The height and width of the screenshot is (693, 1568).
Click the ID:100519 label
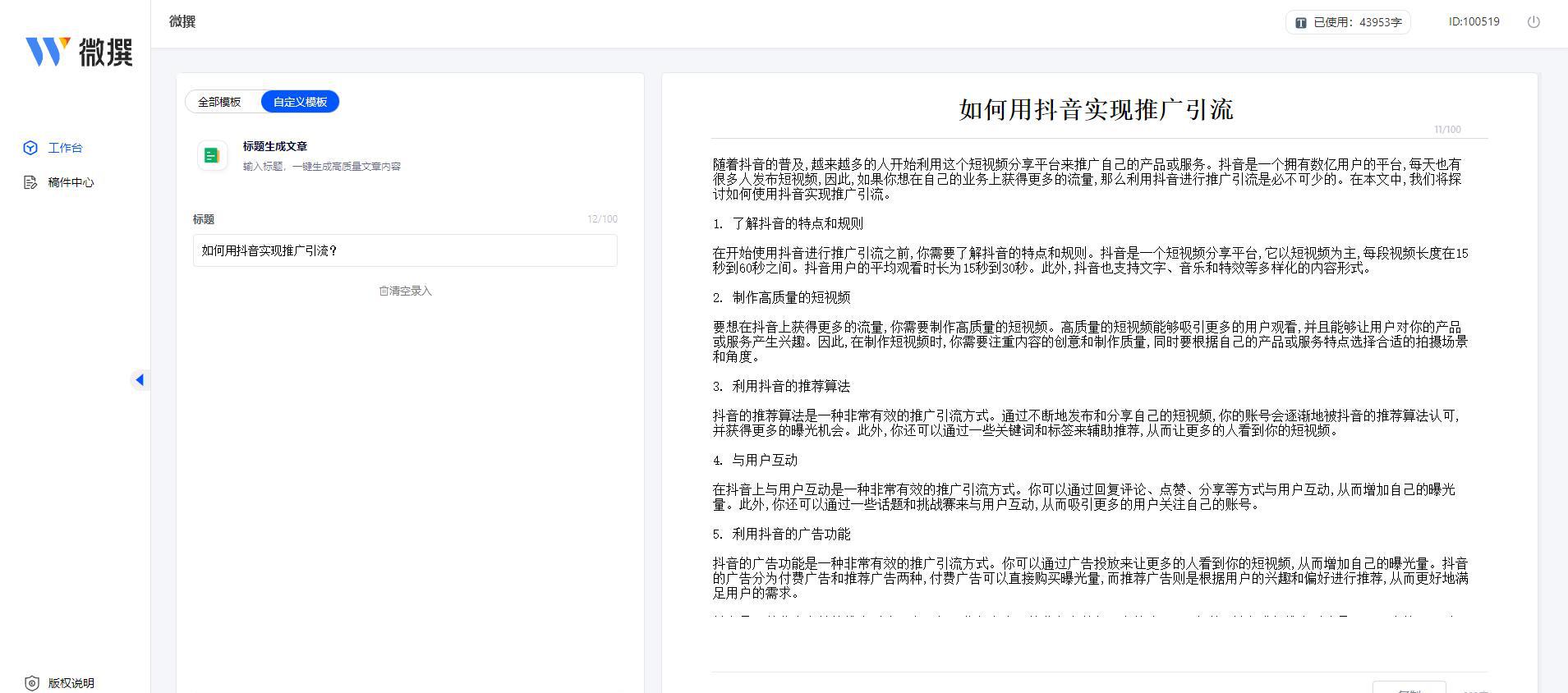pos(1474,21)
